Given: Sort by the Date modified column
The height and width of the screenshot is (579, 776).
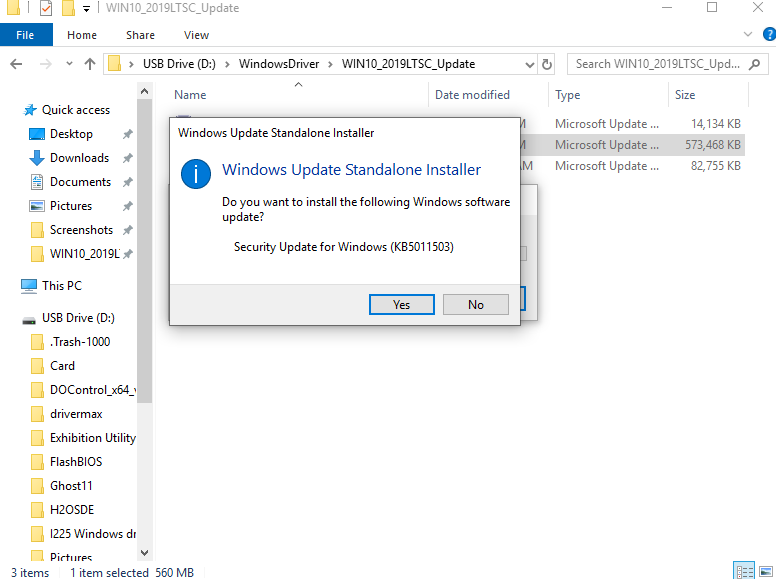Looking at the screenshot, I should tap(472, 95).
